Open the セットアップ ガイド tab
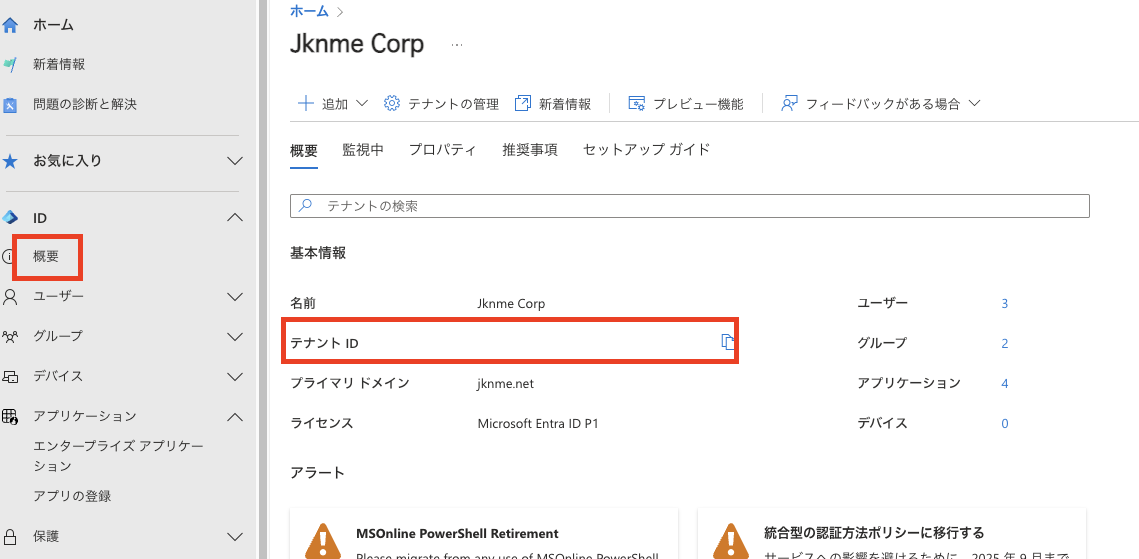Viewport: 1139px width, 559px height. click(x=646, y=150)
